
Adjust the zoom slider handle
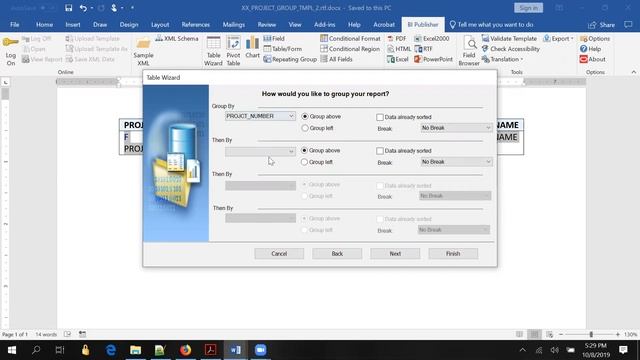point(591,334)
